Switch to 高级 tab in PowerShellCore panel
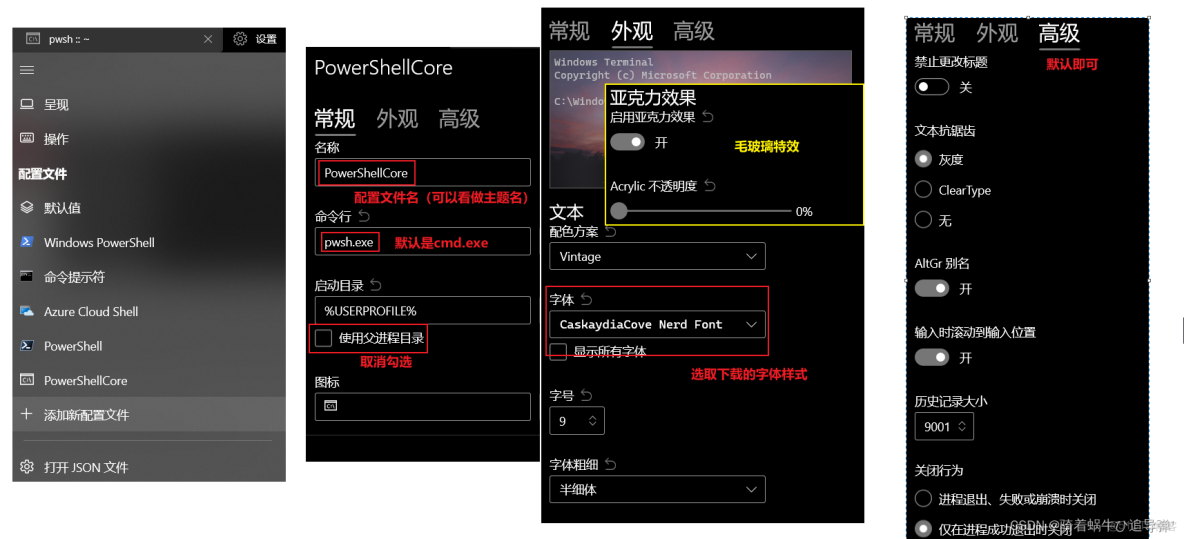Image resolution: width=1184 pixels, height=539 pixels. coord(459,119)
